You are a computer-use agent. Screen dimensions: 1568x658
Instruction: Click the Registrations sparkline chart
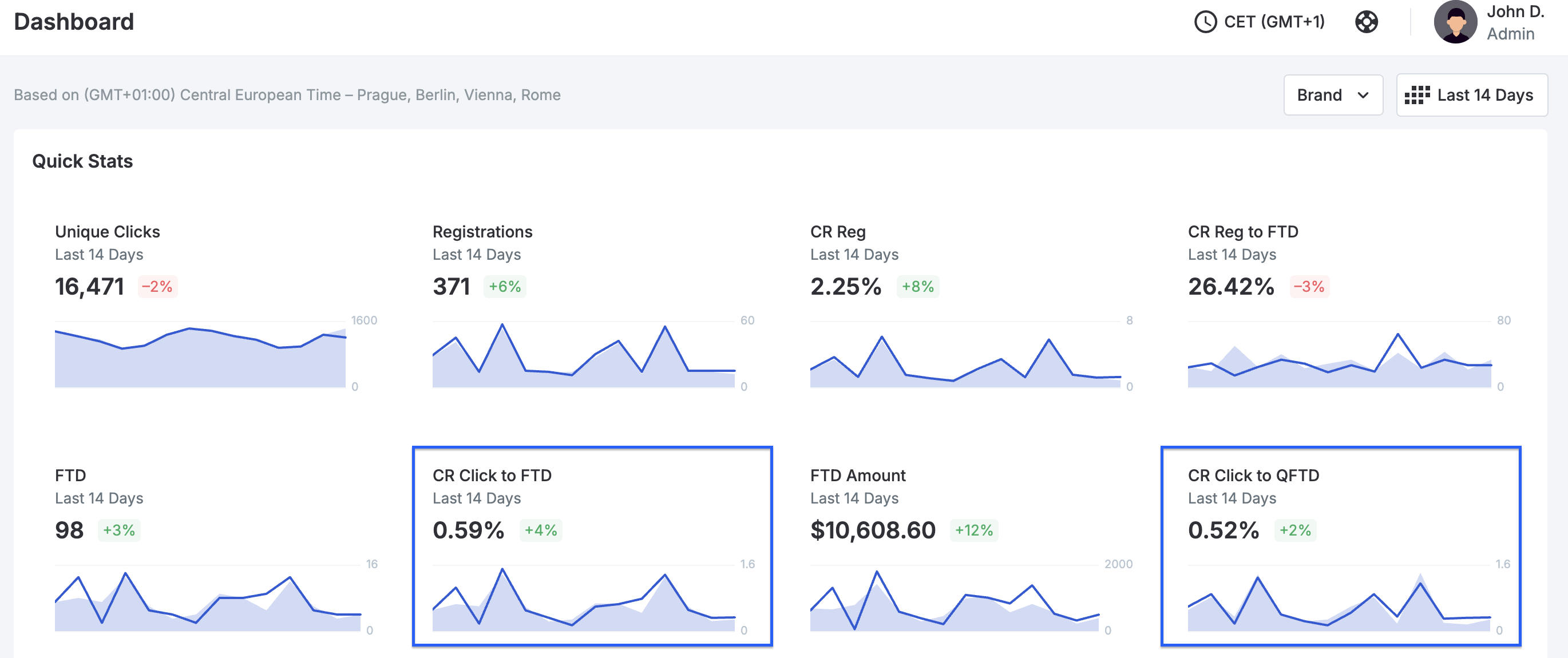[x=584, y=354]
